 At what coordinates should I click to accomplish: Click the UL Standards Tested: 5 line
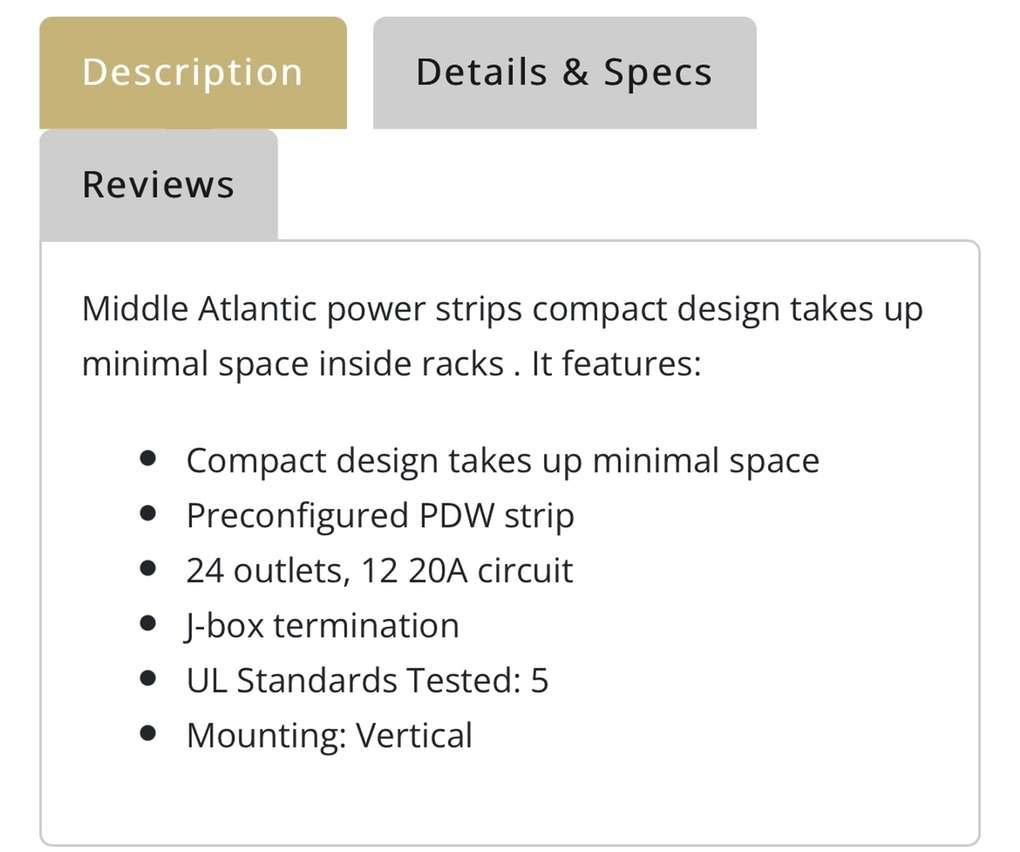(x=367, y=681)
